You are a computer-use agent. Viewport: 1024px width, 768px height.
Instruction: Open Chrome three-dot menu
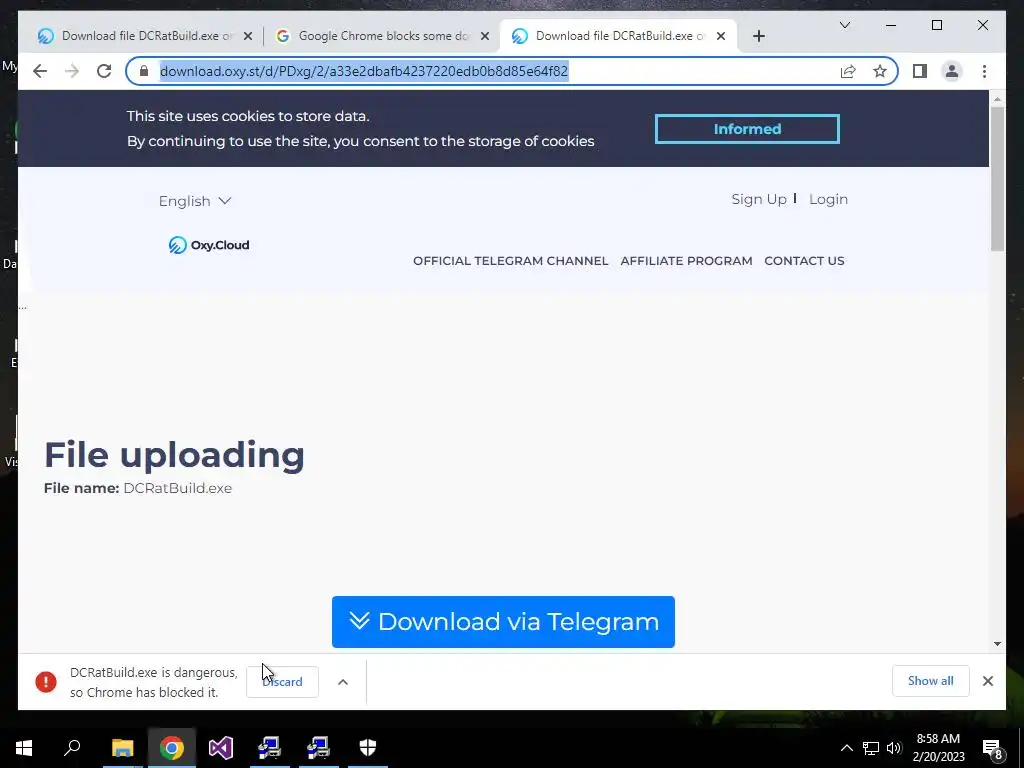click(x=984, y=71)
